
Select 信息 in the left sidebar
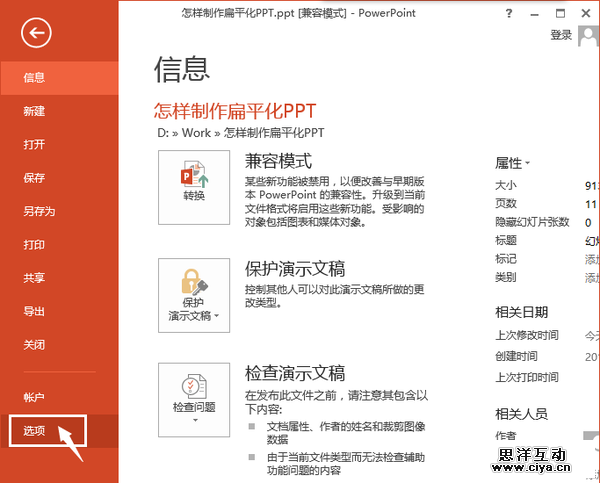pyautogui.click(x=34, y=77)
